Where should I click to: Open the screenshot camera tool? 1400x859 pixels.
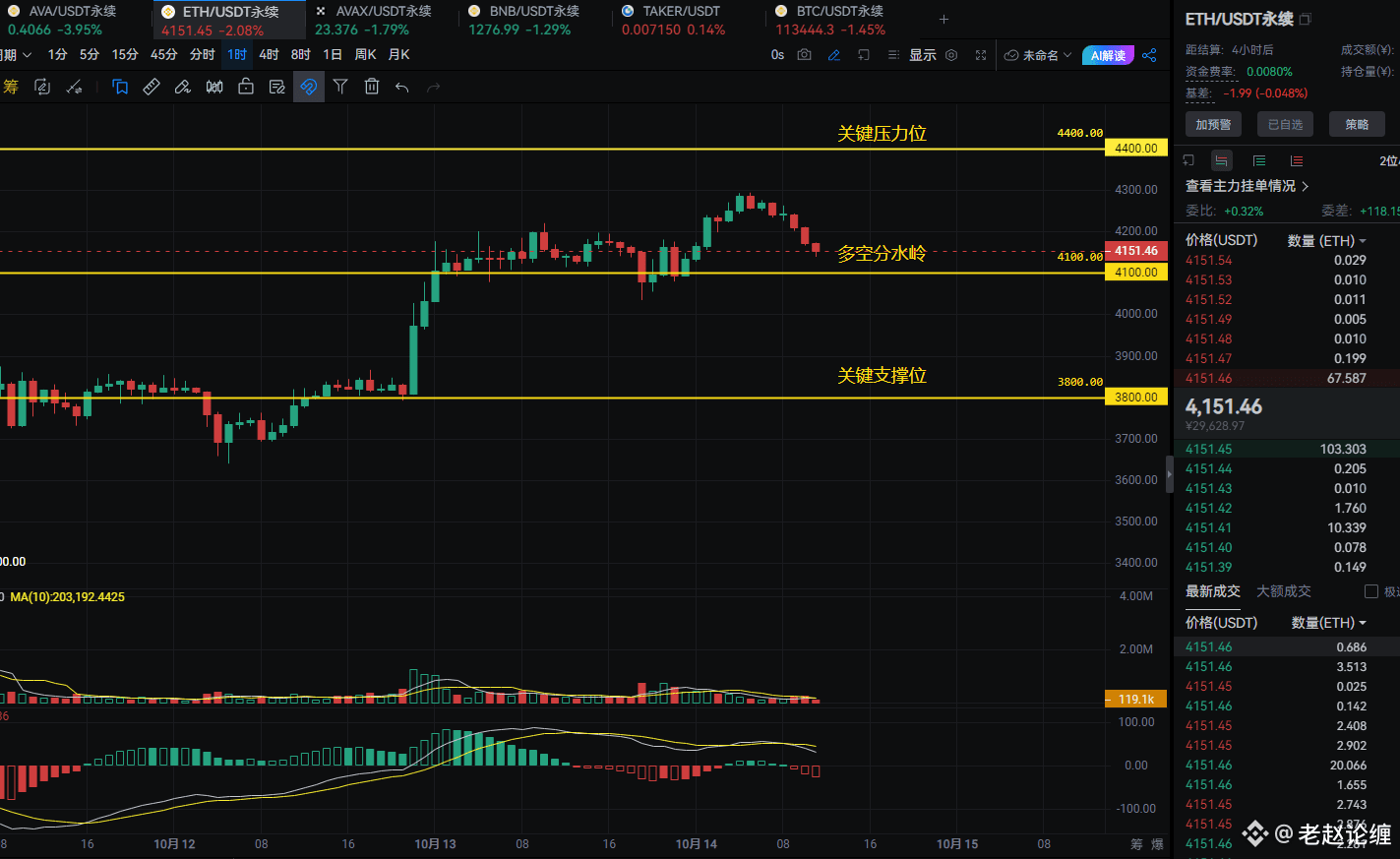pyautogui.click(x=804, y=55)
